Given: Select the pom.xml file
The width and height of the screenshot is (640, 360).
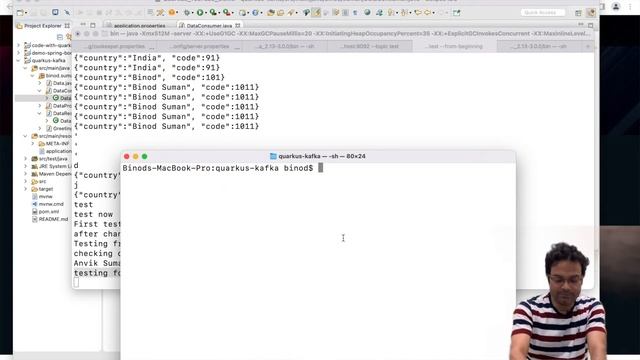Looking at the screenshot, I should (x=45, y=211).
